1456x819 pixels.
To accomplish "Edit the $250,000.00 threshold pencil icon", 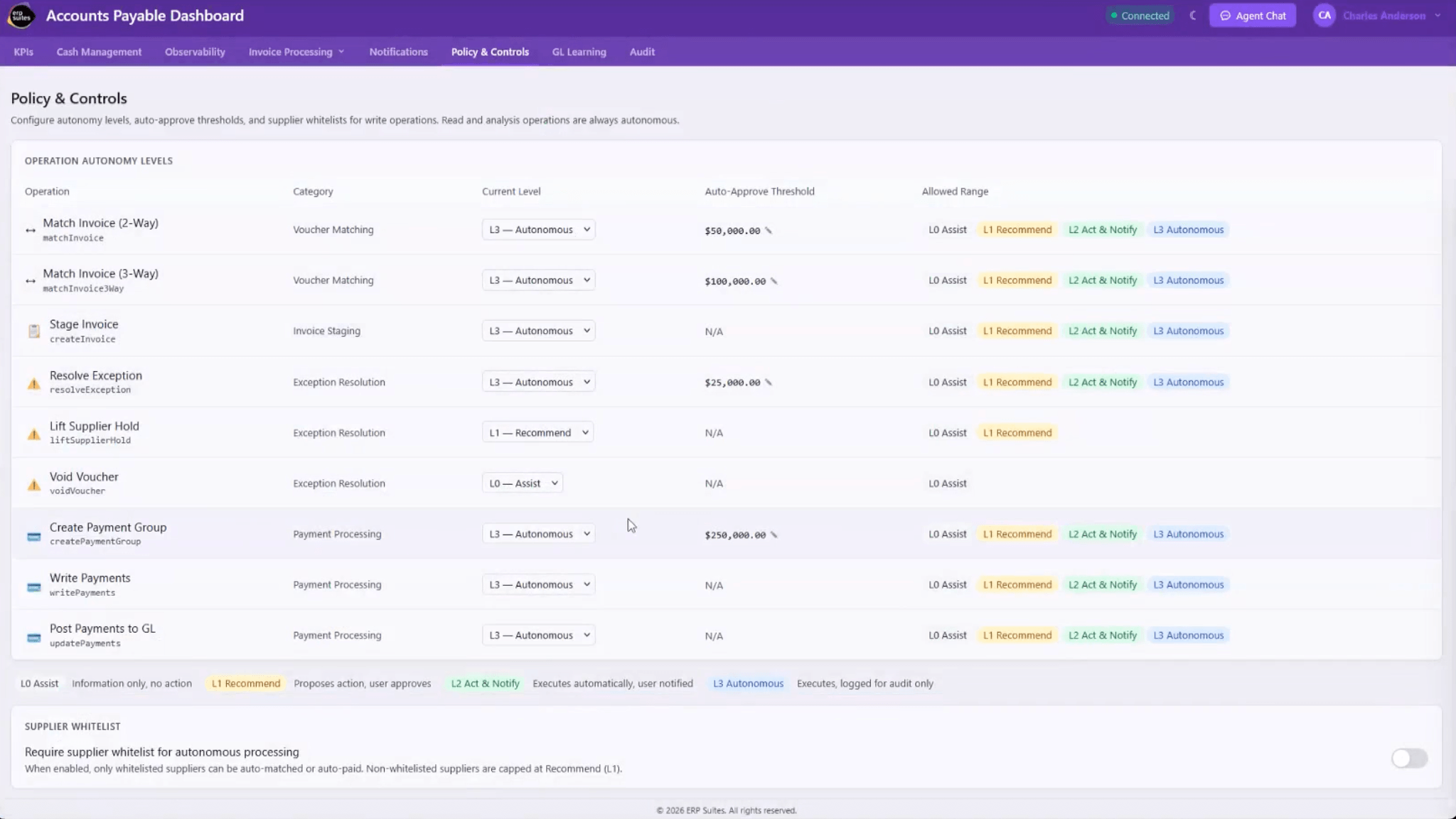I will [774, 535].
